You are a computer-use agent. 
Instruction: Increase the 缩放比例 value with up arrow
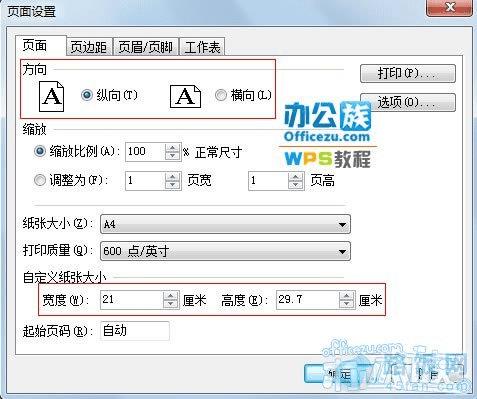pyautogui.click(x=173, y=148)
